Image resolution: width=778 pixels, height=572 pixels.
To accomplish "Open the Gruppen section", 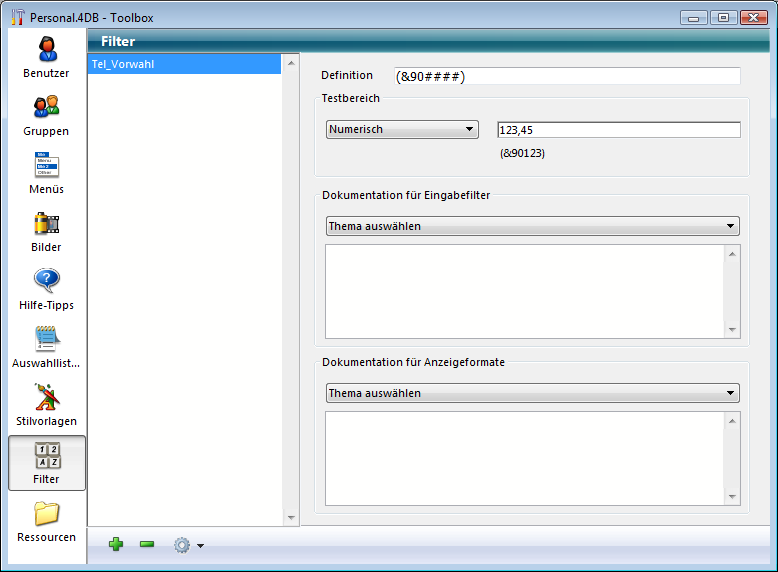I will (46, 115).
